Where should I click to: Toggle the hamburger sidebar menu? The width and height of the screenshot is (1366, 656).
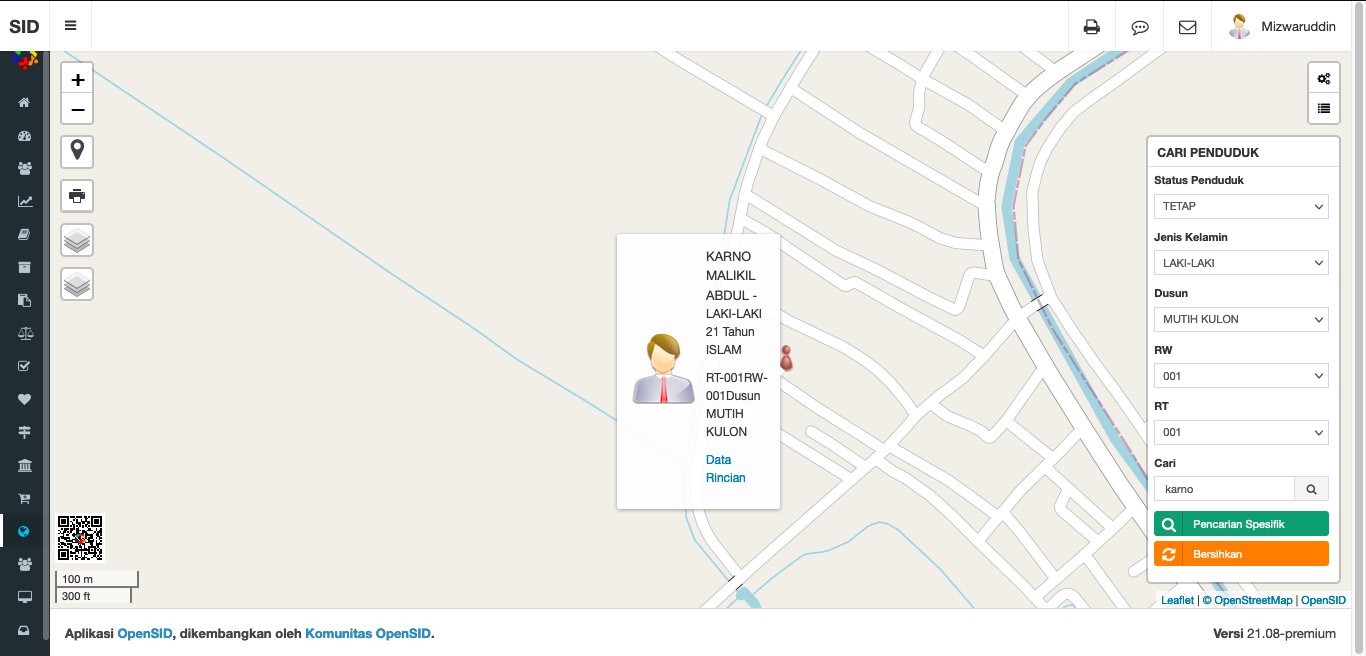click(70, 26)
